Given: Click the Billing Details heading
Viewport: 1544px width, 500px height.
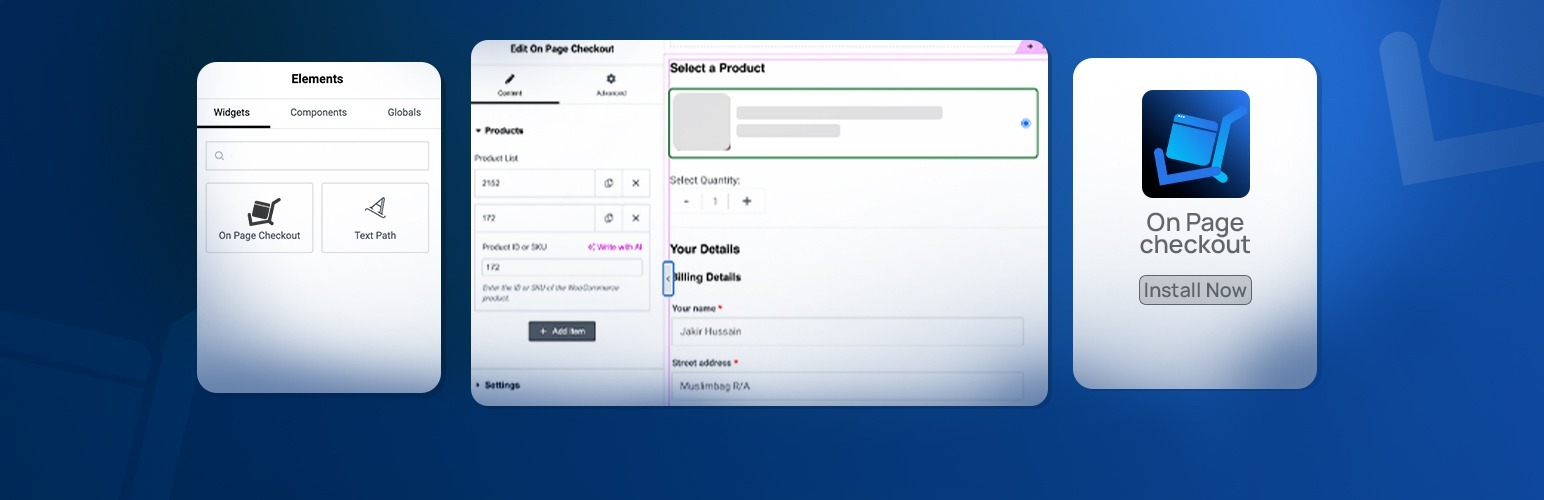Looking at the screenshot, I should pos(706,277).
